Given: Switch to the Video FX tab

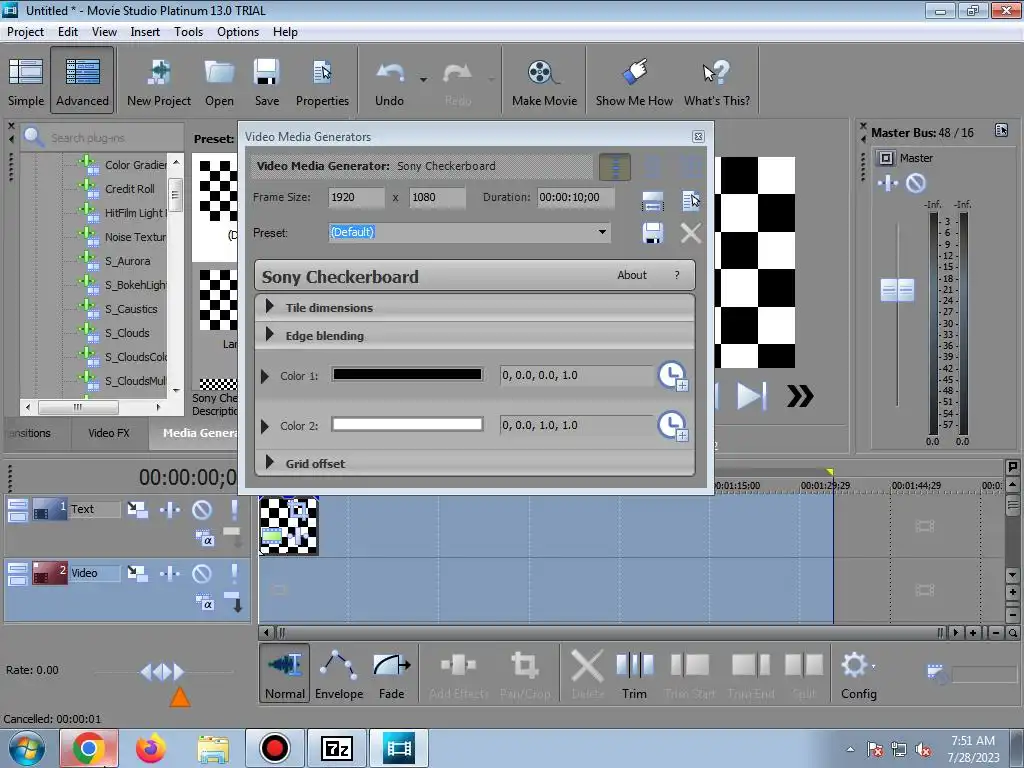Looking at the screenshot, I should (x=109, y=433).
